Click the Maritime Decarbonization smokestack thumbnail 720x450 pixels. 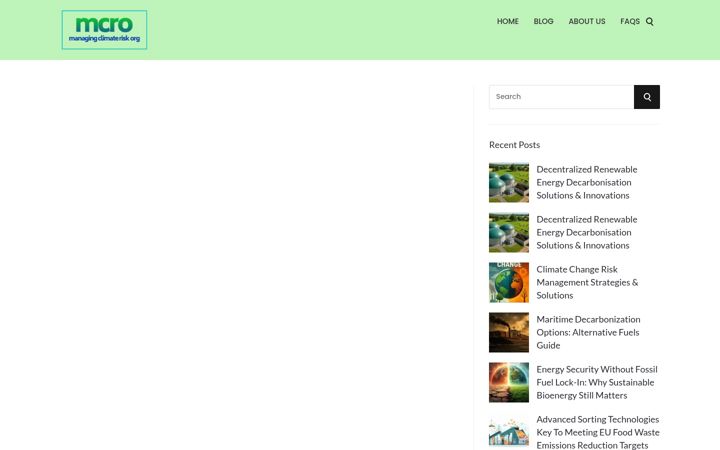click(509, 332)
